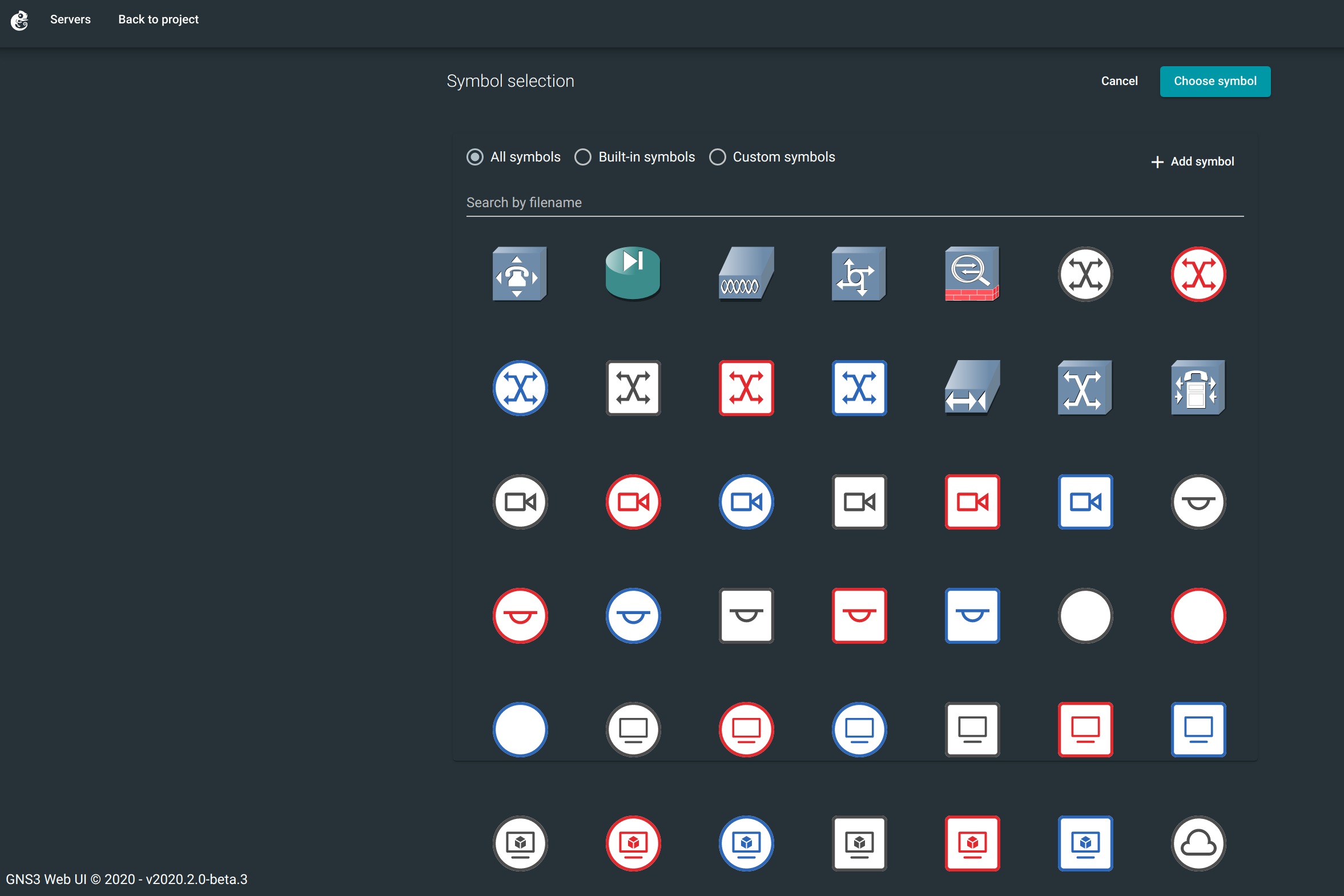Select the ASA firewall symbol
This screenshot has width=1344, height=896.
971,274
